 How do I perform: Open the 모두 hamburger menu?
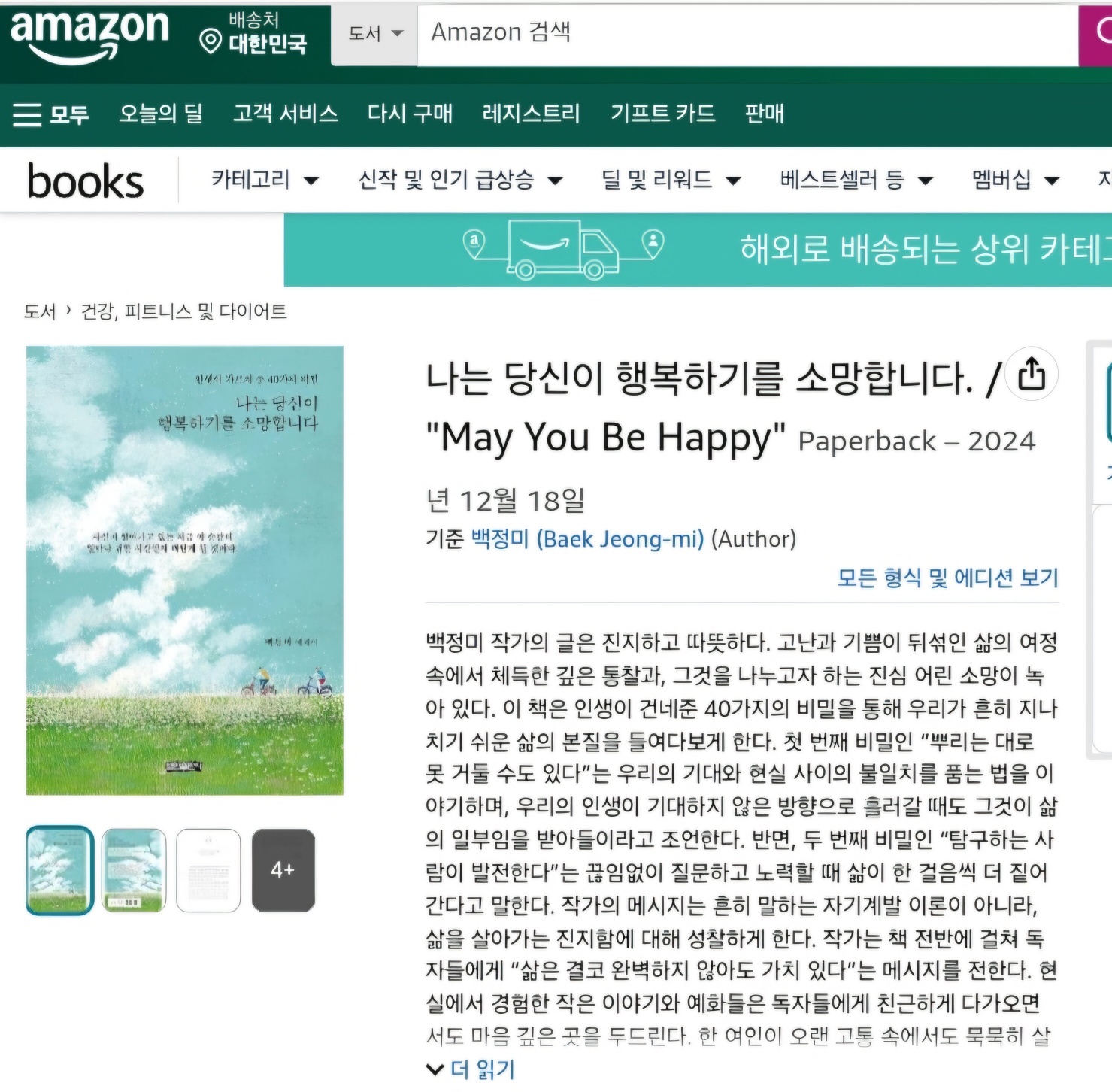click(50, 114)
